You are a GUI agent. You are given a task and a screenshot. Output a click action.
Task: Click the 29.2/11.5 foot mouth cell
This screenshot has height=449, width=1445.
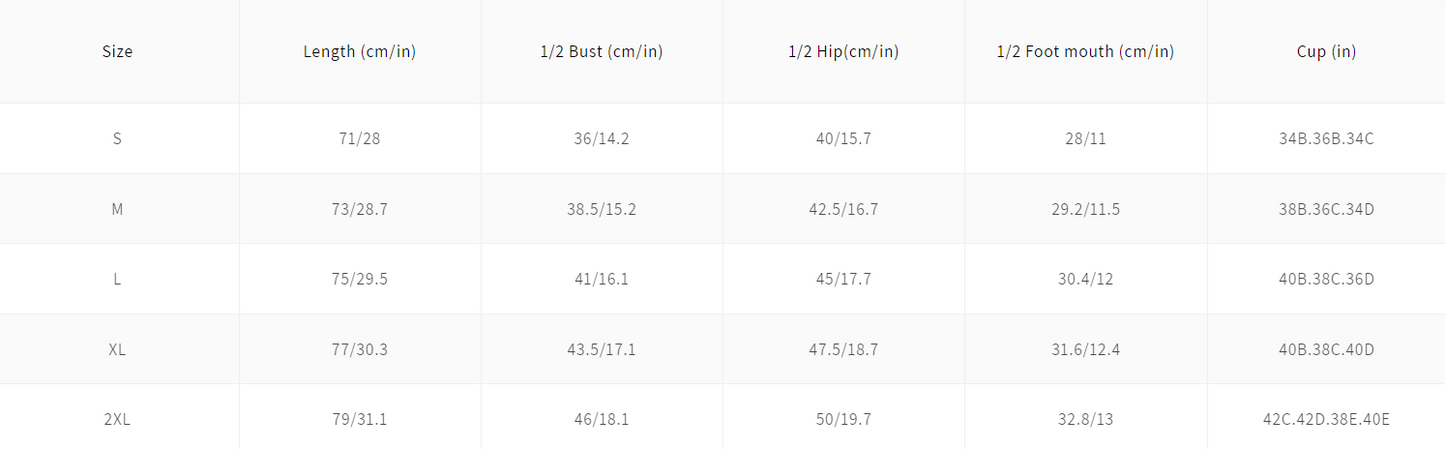tap(1085, 209)
